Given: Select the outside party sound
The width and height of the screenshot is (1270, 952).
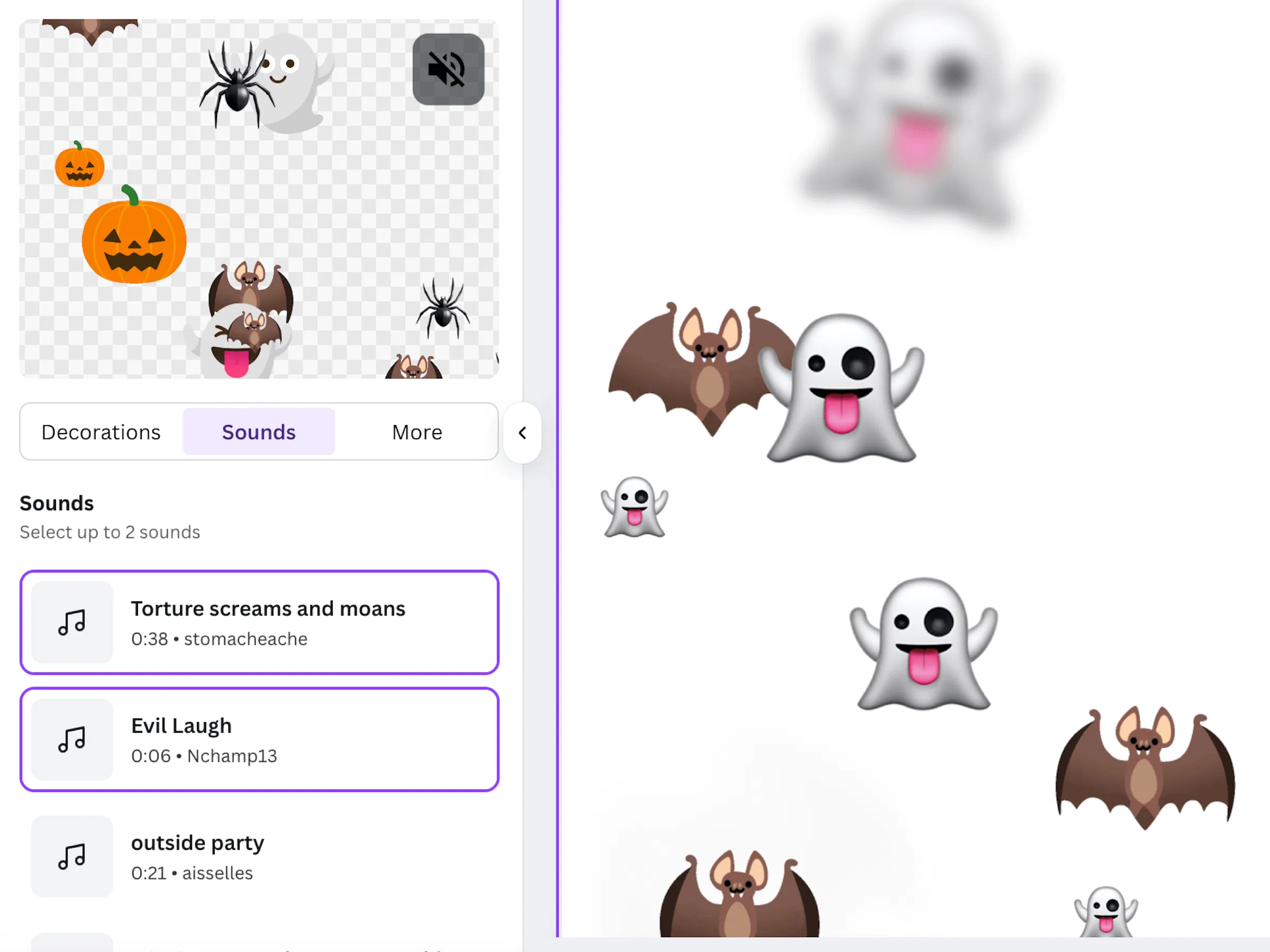Looking at the screenshot, I should 259,856.
